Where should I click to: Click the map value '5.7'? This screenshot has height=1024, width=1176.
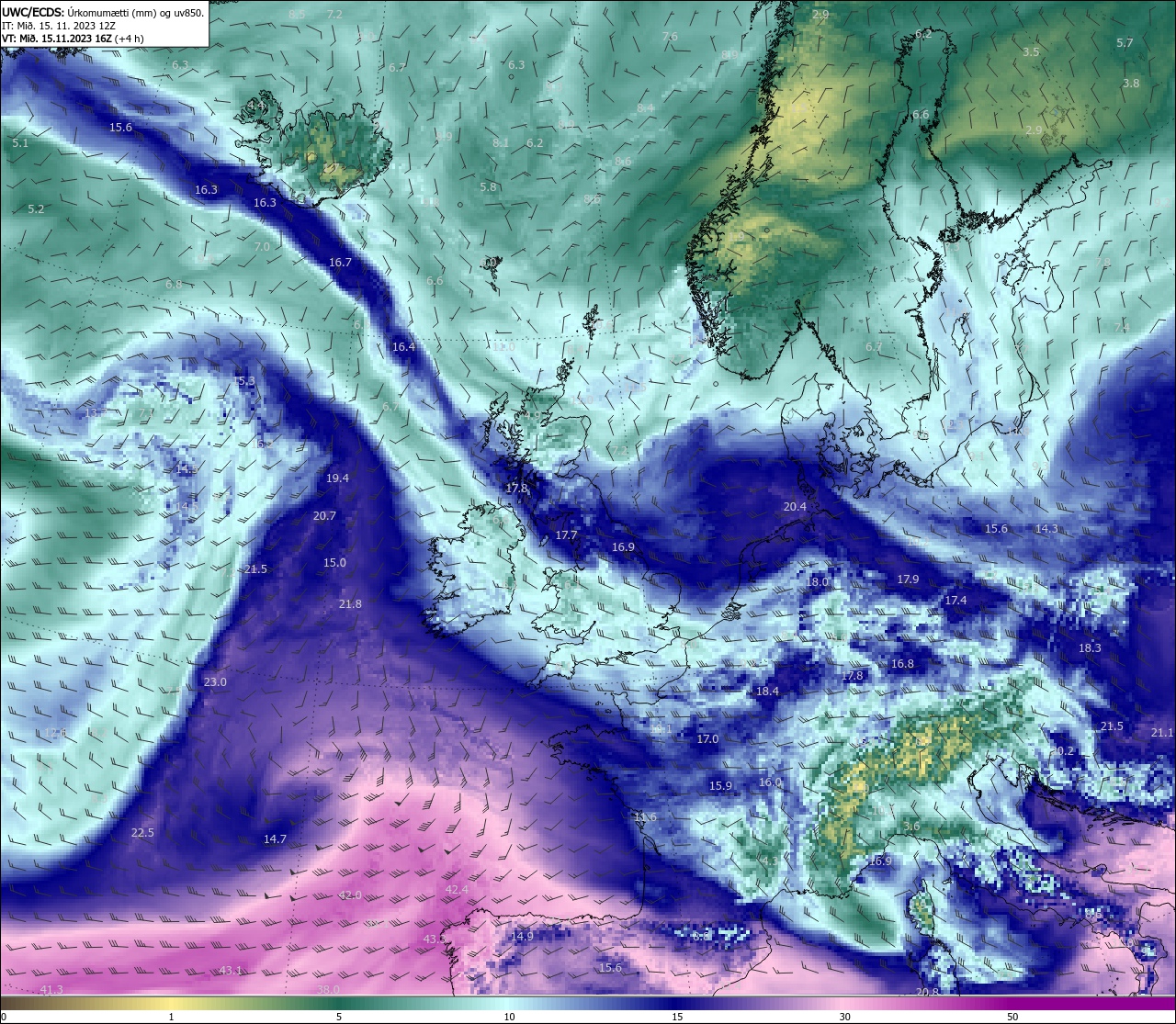[1125, 43]
